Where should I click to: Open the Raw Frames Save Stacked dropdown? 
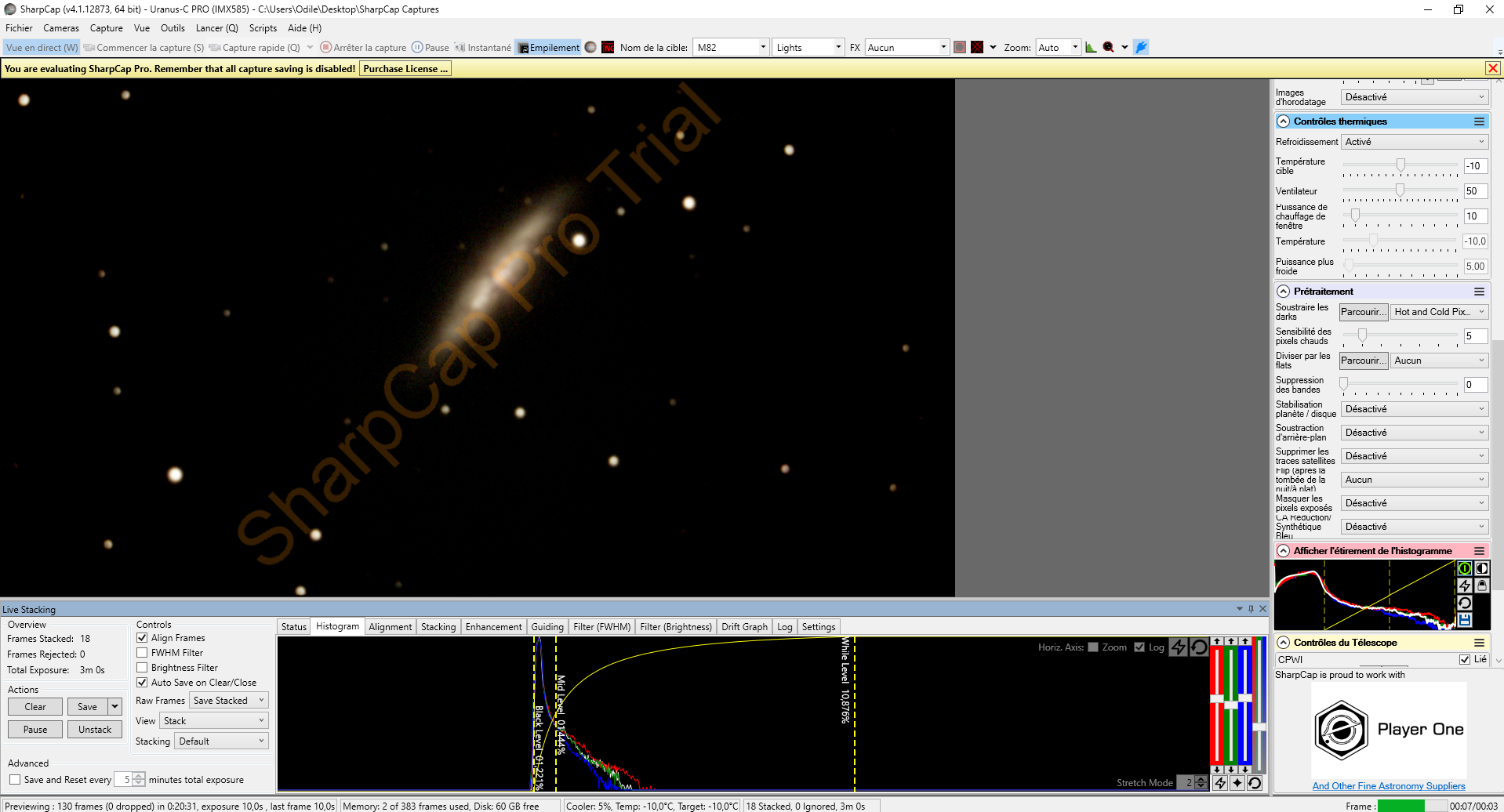(229, 701)
